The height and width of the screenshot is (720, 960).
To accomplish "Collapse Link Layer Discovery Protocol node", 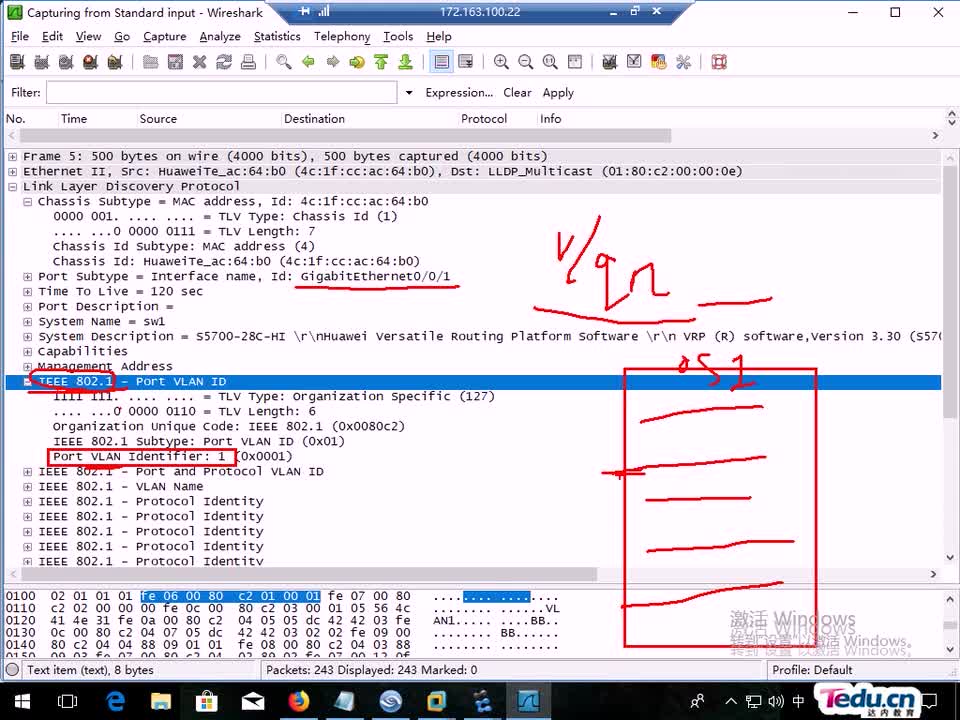I will (12, 187).
